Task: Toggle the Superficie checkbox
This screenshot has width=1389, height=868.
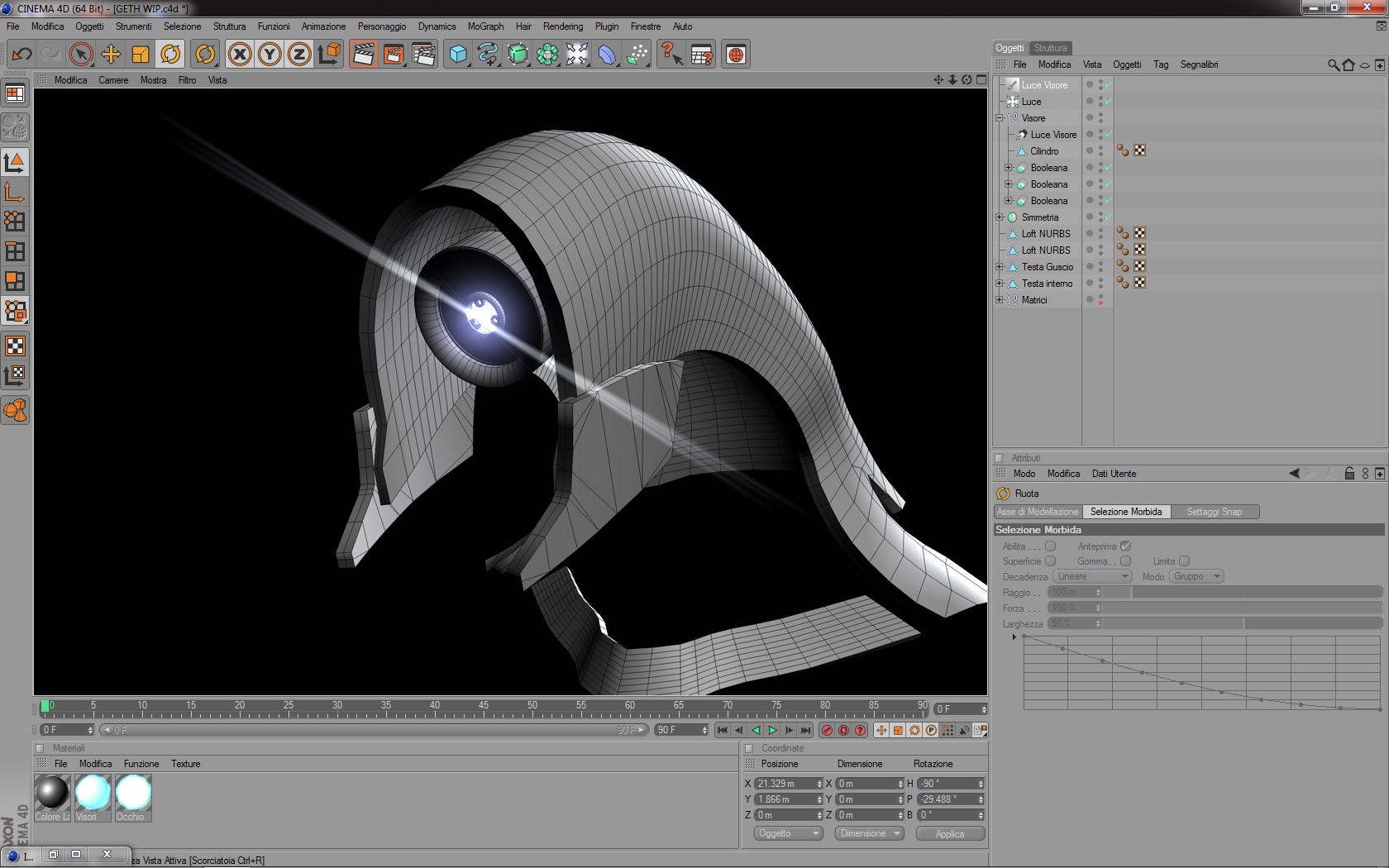Action: tap(1050, 561)
